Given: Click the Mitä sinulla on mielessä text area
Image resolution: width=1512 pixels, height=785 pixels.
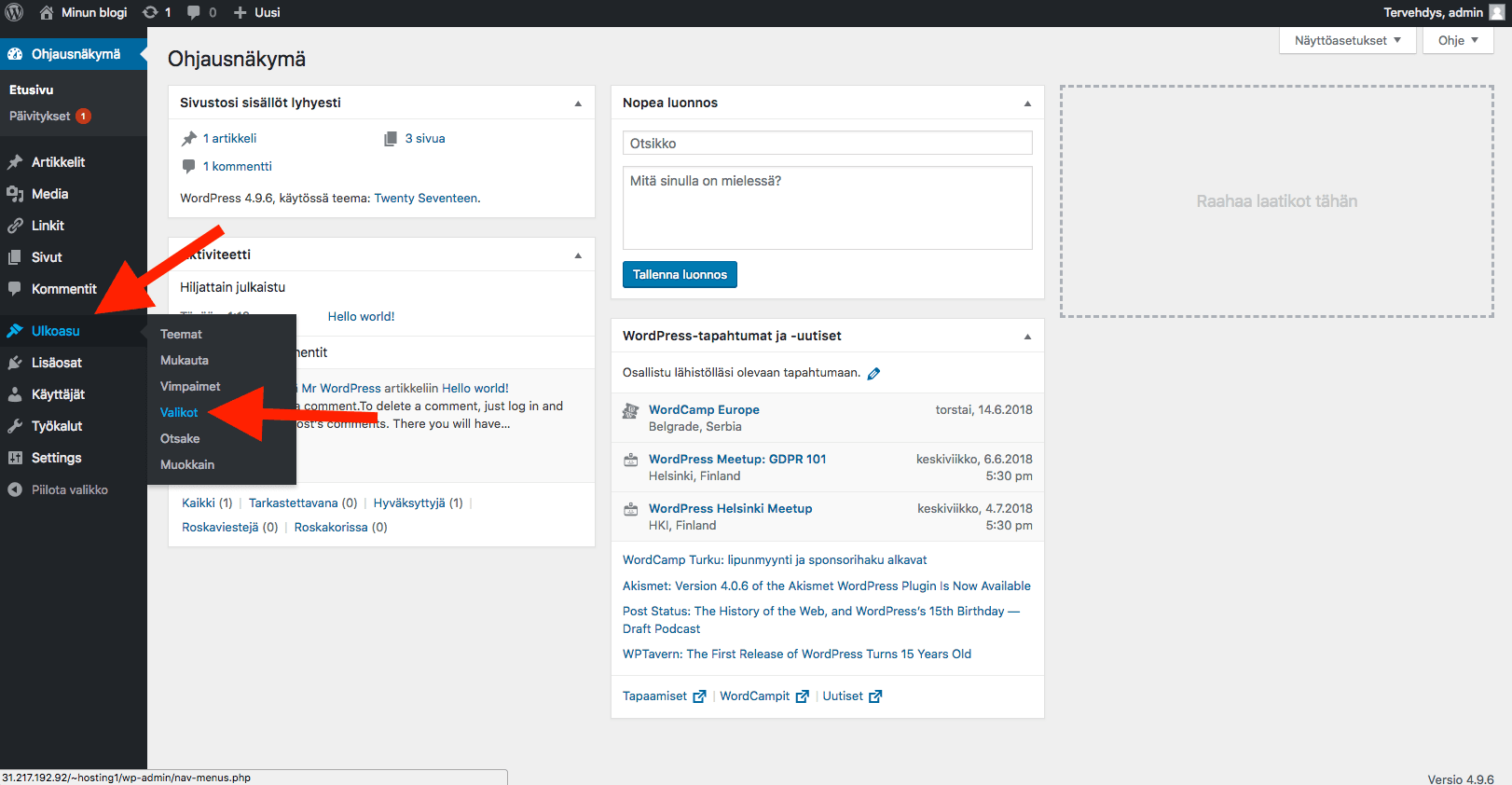Looking at the screenshot, I should click(x=828, y=208).
